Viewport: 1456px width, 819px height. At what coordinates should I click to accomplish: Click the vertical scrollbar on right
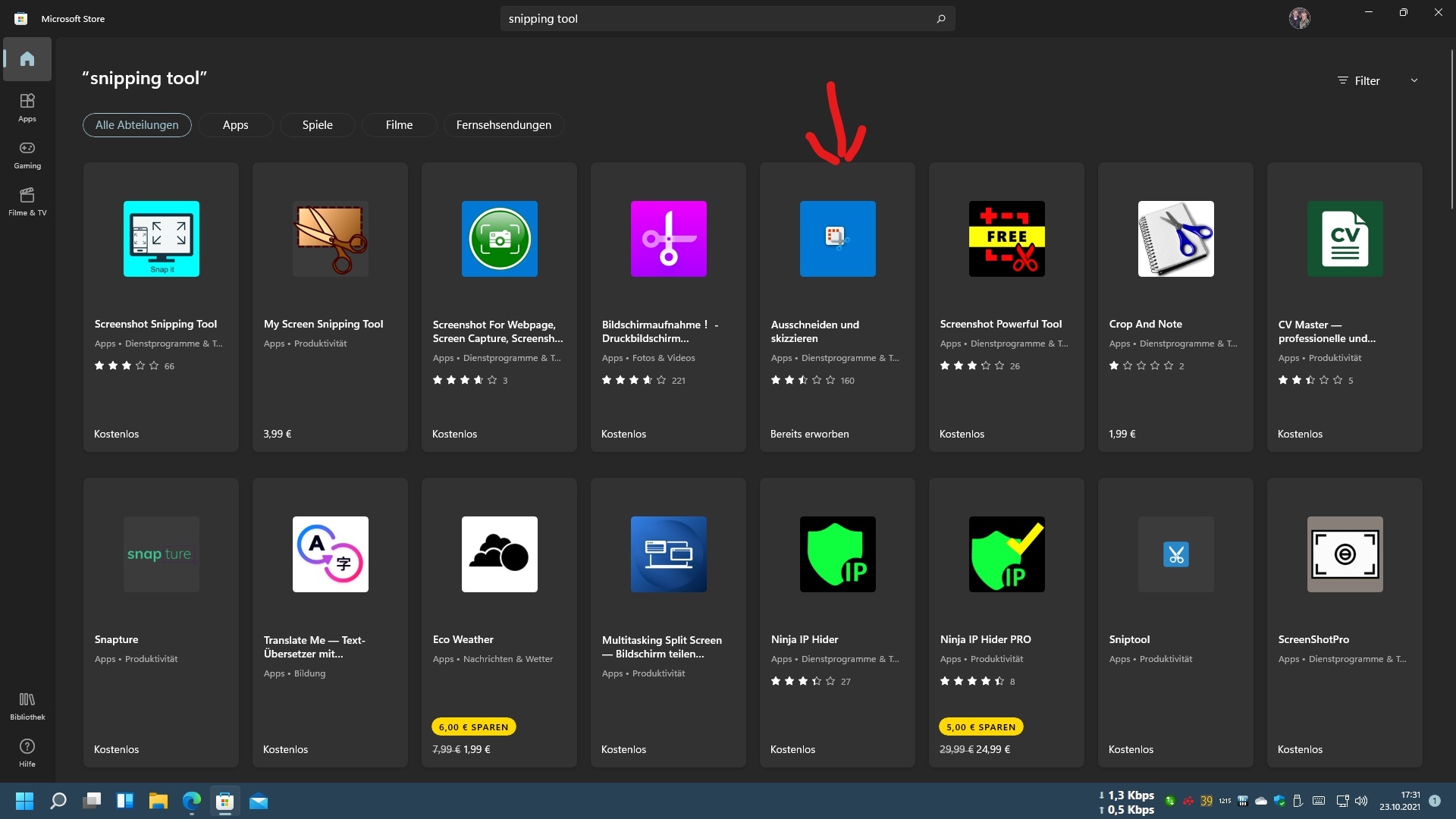[1452, 129]
